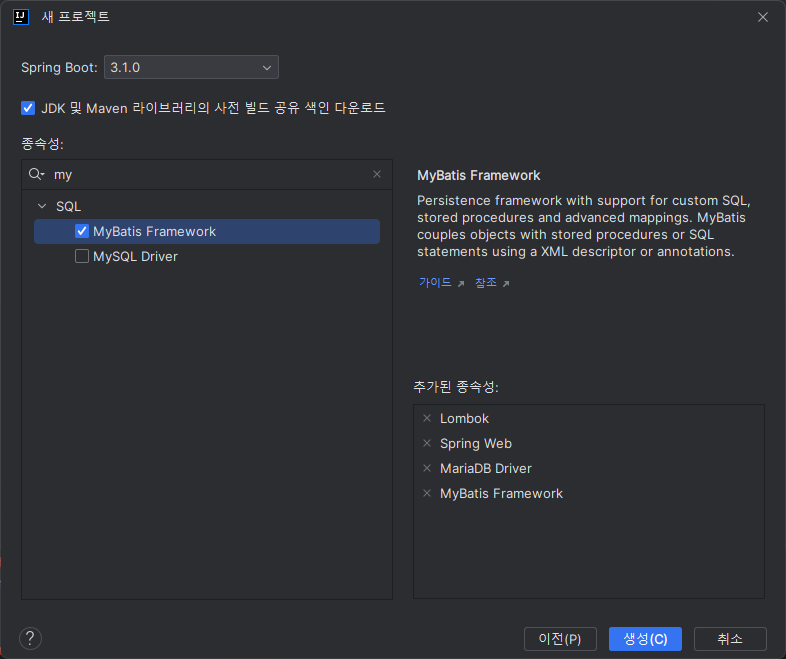Click the search magnifier icon in dependency filter
This screenshot has height=659, width=786.
(37, 174)
